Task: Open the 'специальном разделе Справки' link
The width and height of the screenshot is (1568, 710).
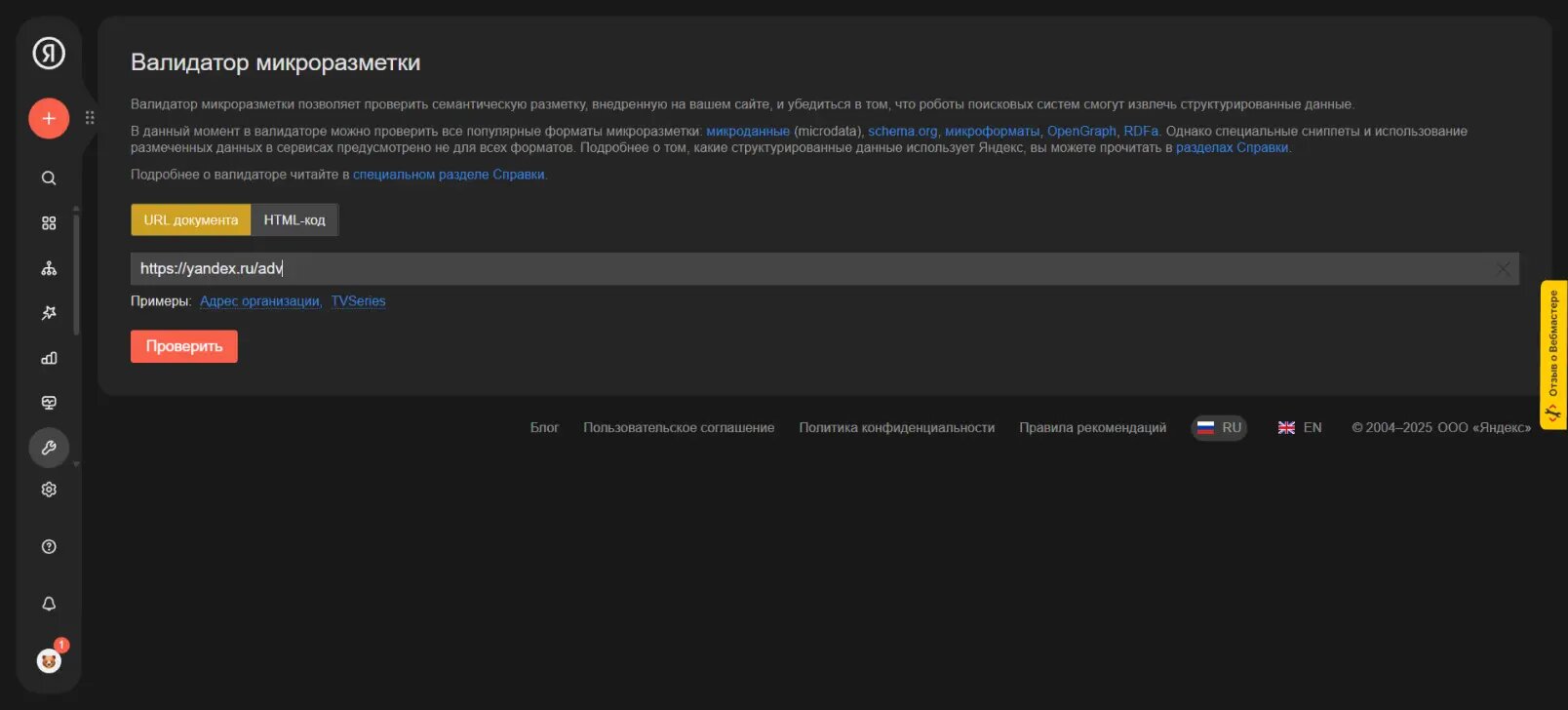Action: tap(449, 175)
